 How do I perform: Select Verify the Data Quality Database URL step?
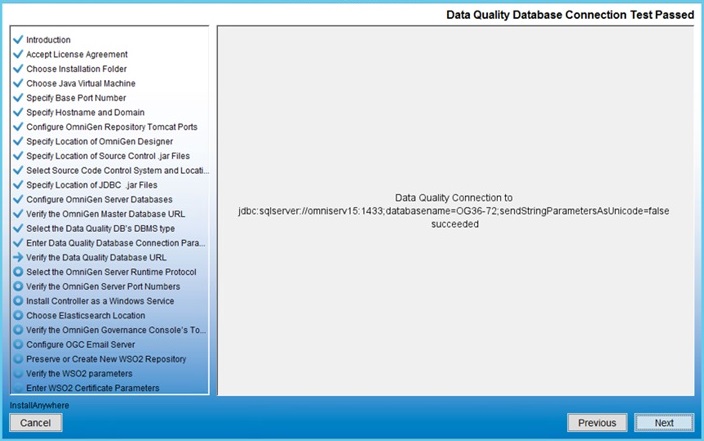point(96,257)
